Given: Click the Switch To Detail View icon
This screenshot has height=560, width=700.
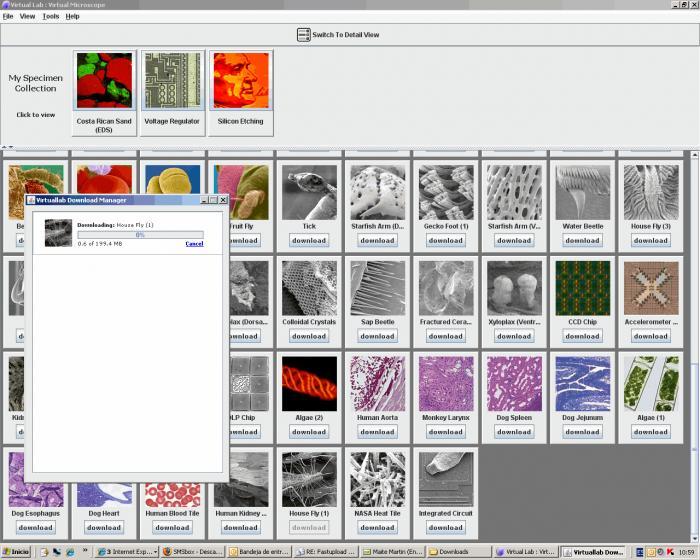Looking at the screenshot, I should coord(304,35).
